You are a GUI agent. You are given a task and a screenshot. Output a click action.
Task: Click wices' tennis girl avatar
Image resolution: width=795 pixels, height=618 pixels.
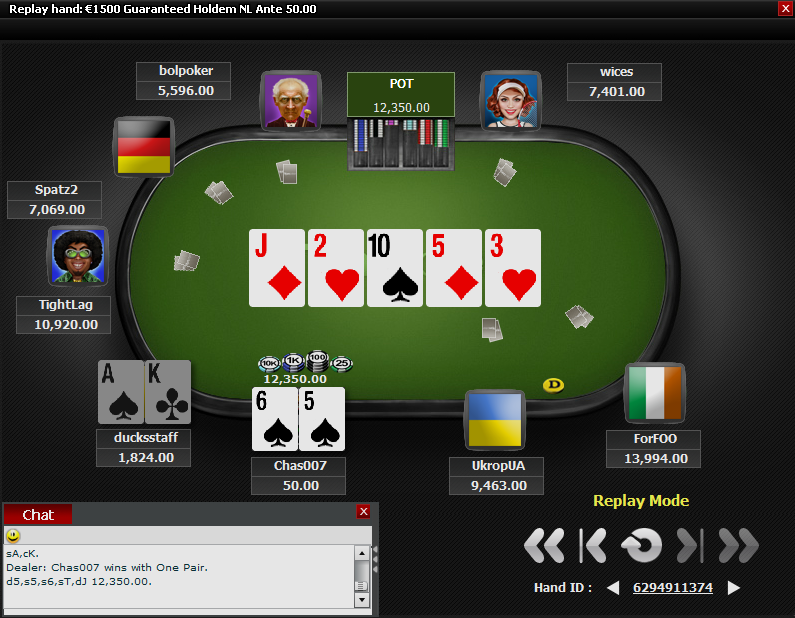tap(511, 100)
